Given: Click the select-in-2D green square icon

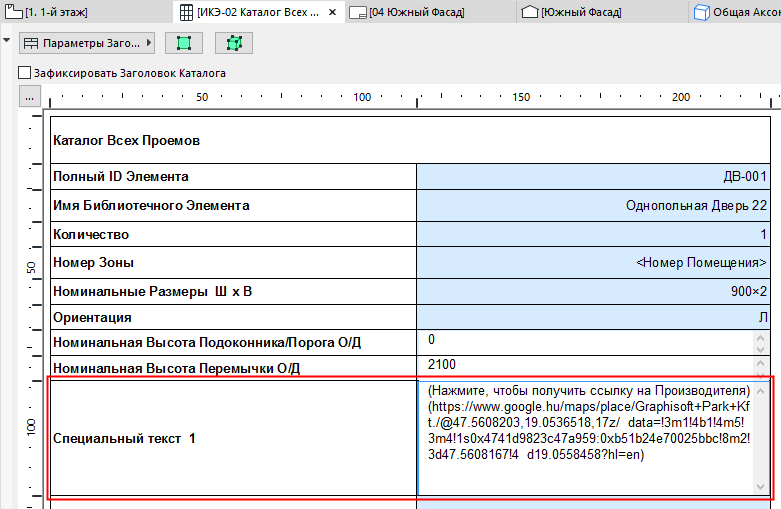Looking at the screenshot, I should tap(184, 43).
